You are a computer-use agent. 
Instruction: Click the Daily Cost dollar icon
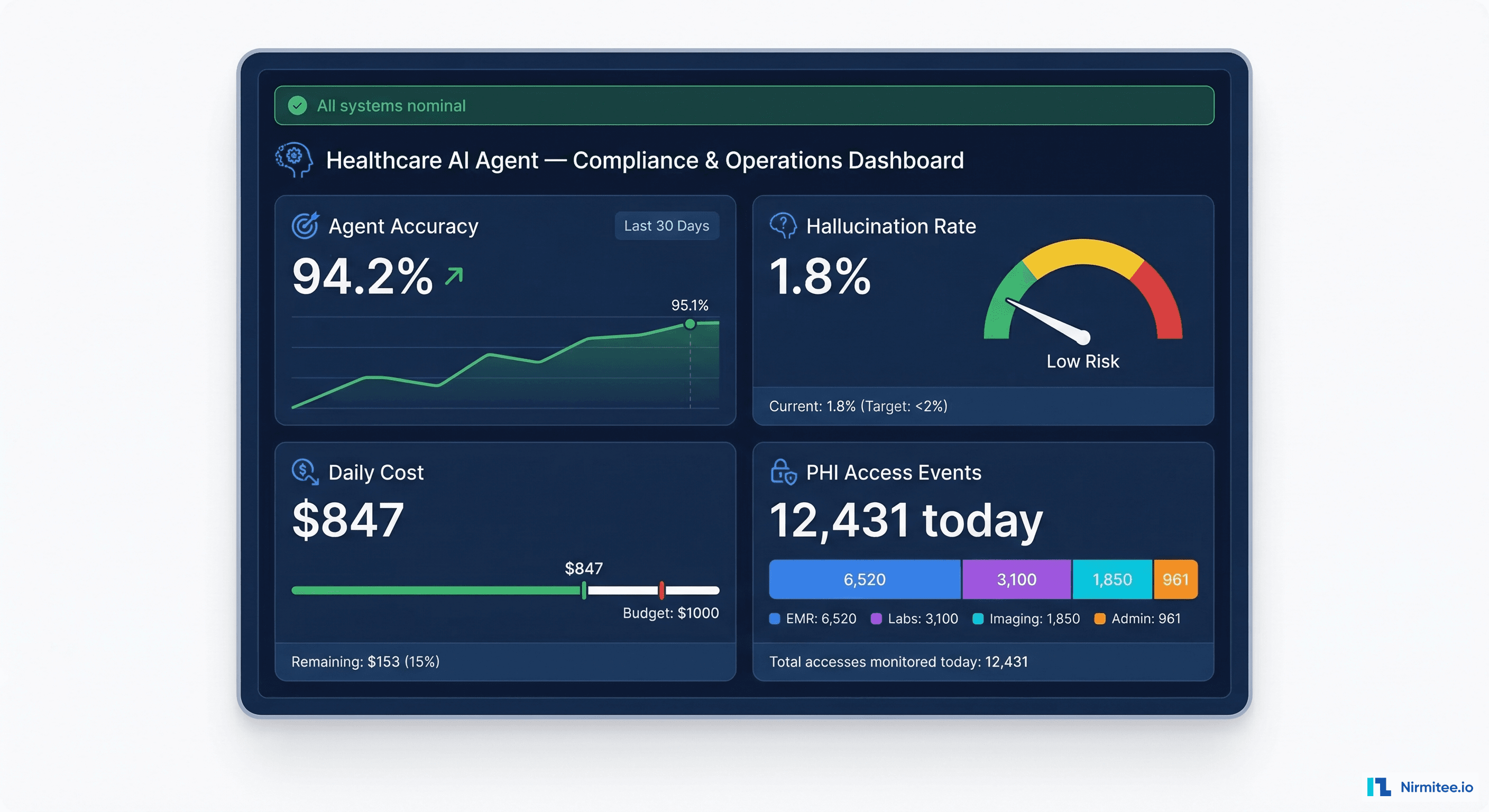pos(305,472)
